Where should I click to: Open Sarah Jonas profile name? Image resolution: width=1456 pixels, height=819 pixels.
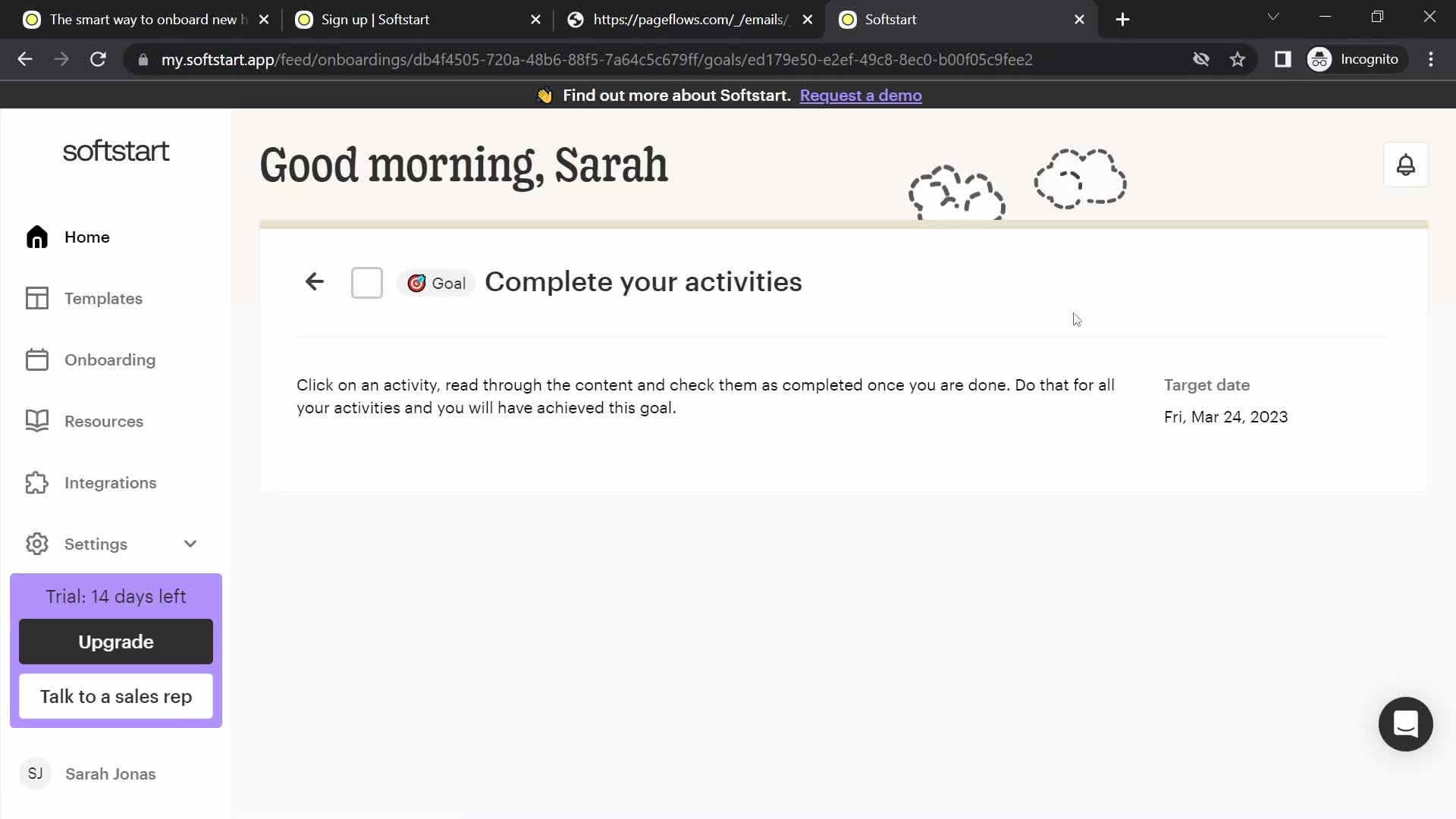pos(111,773)
